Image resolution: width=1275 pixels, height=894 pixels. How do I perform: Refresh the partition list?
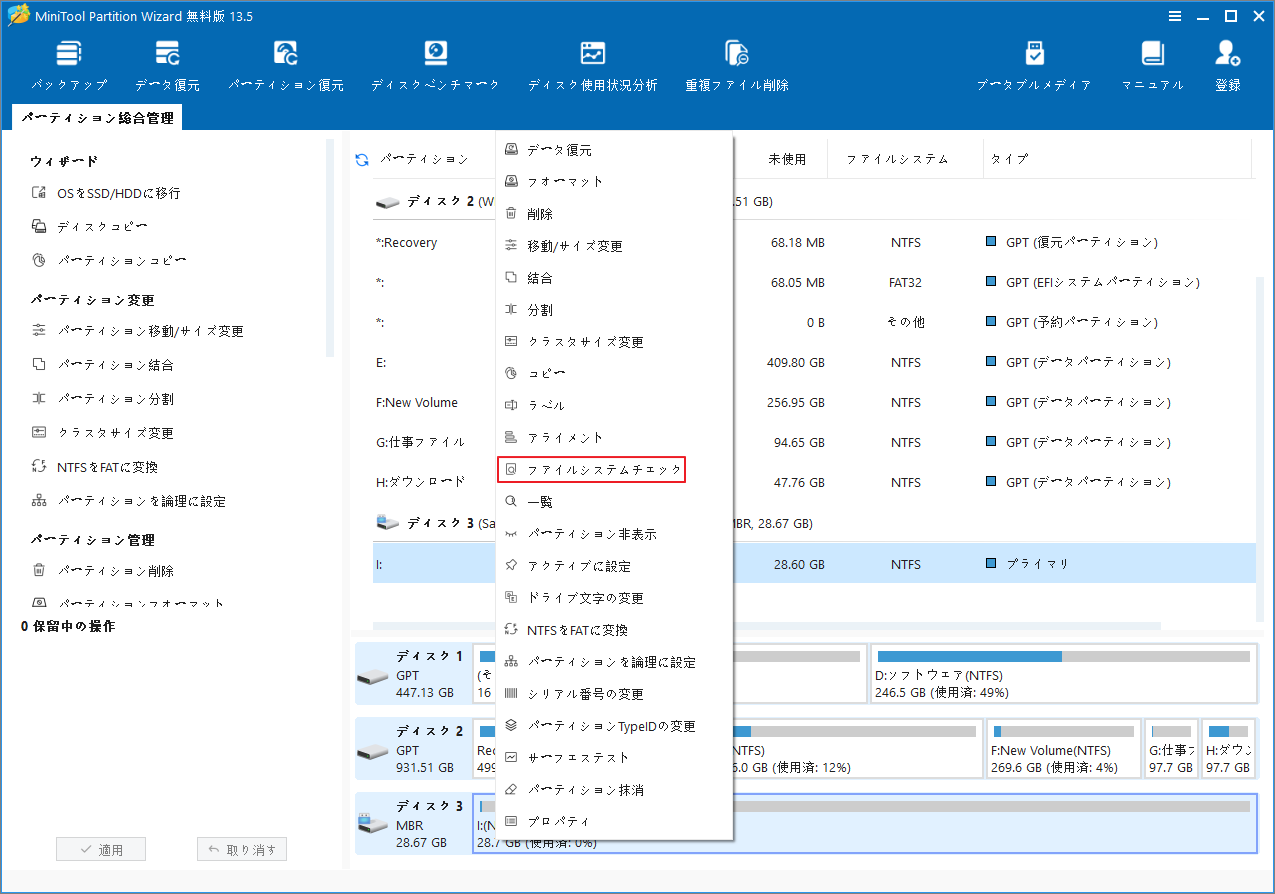coord(361,159)
